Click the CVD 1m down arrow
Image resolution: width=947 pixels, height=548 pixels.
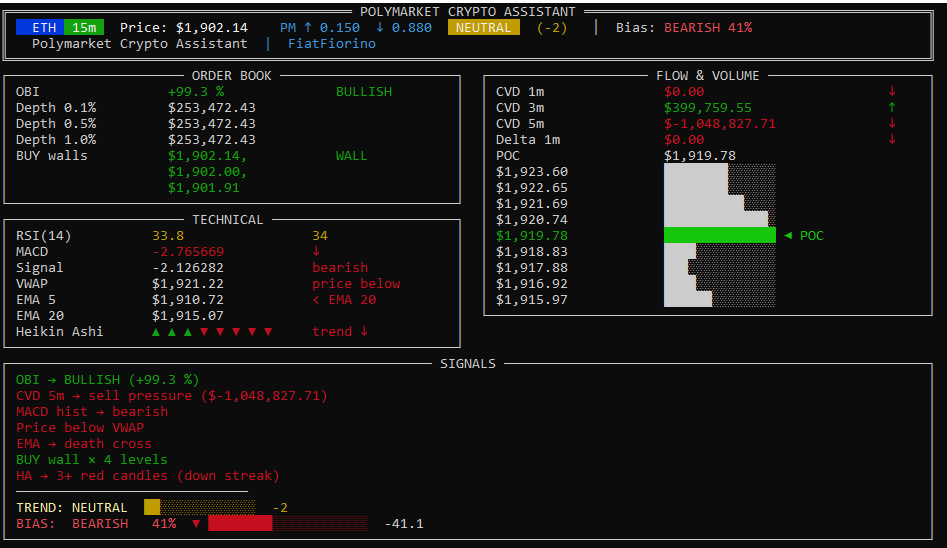(892, 92)
